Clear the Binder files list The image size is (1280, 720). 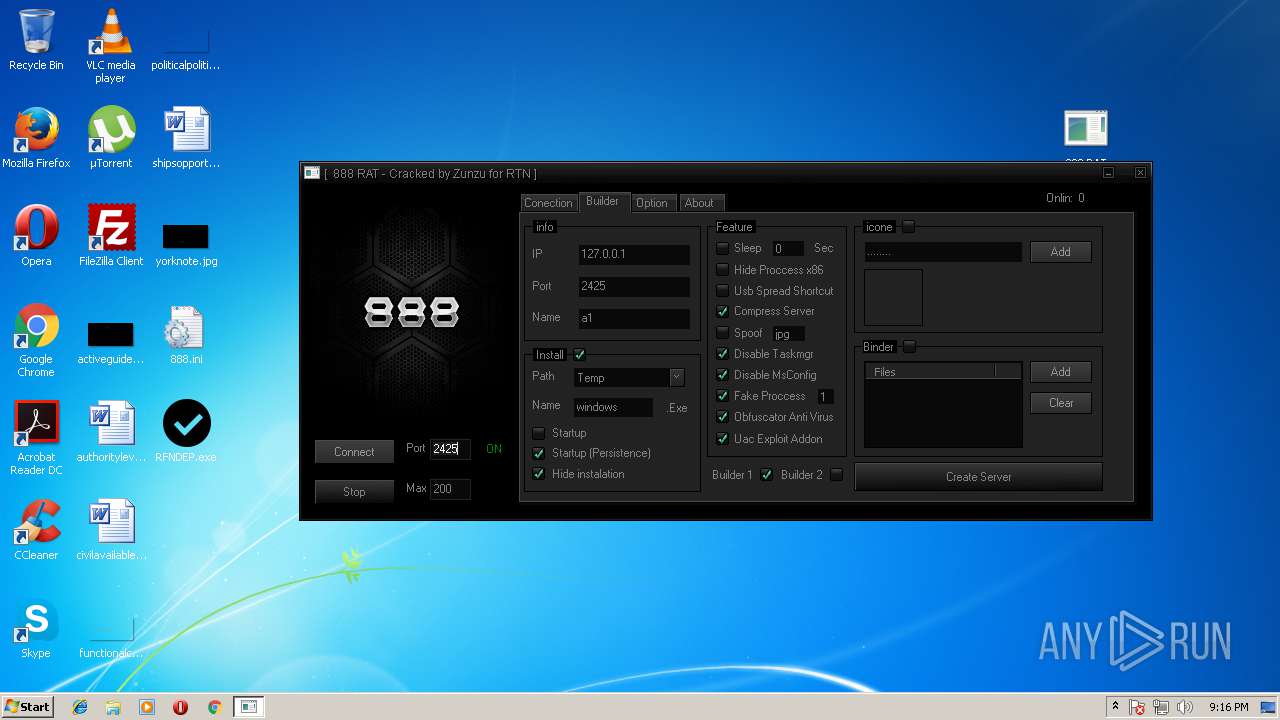coord(1060,403)
